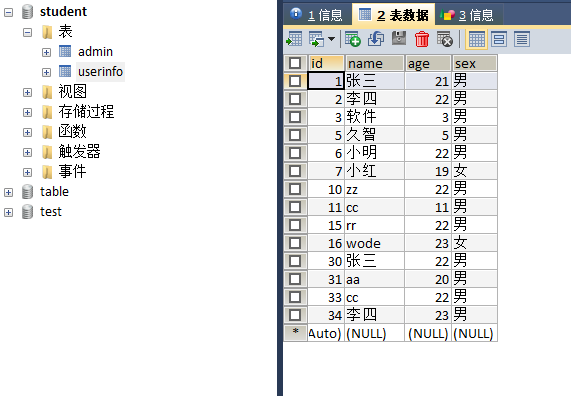The image size is (571, 396).
Task: Delete selected rows with red trash icon
Action: pyautogui.click(x=422, y=39)
